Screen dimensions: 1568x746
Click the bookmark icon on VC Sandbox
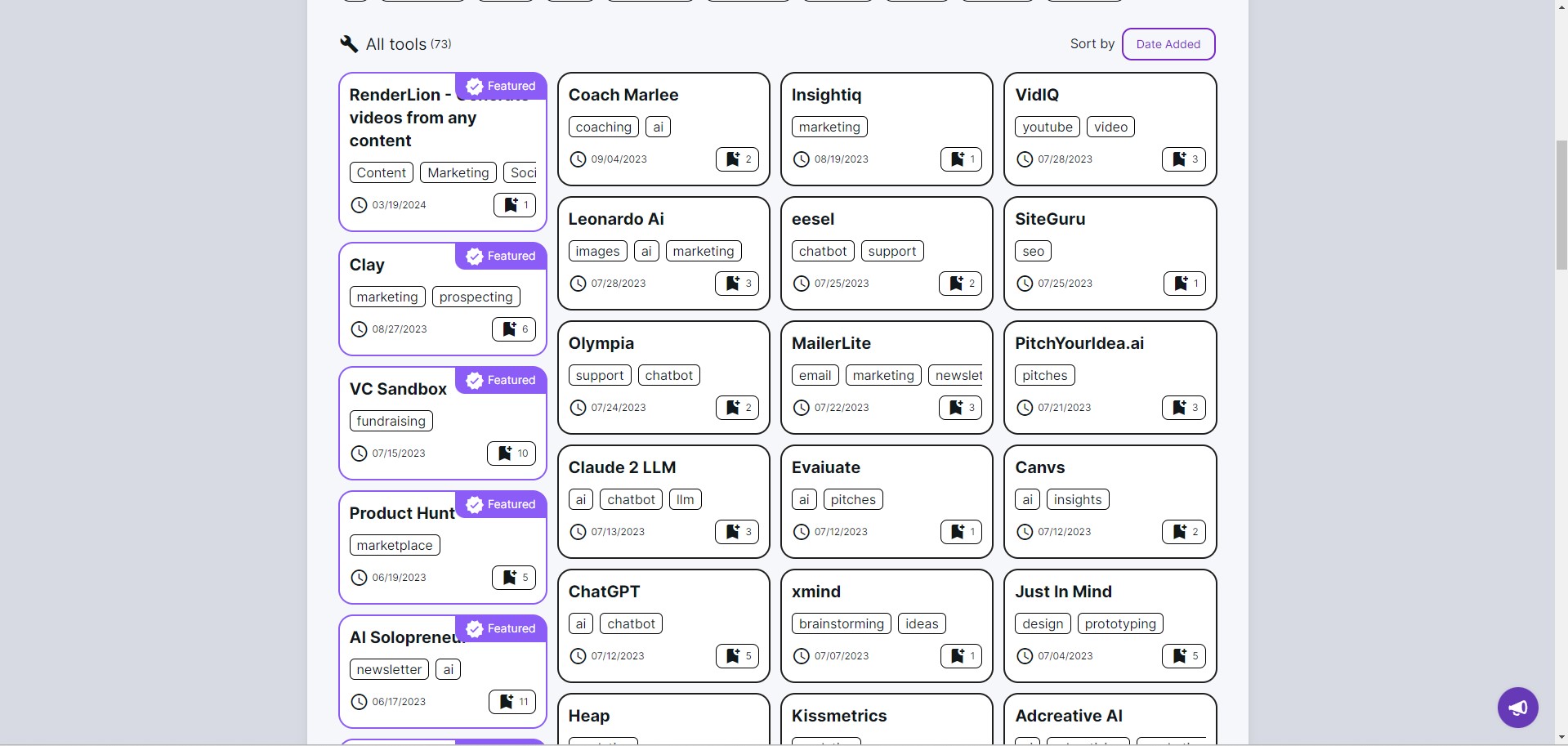click(511, 453)
